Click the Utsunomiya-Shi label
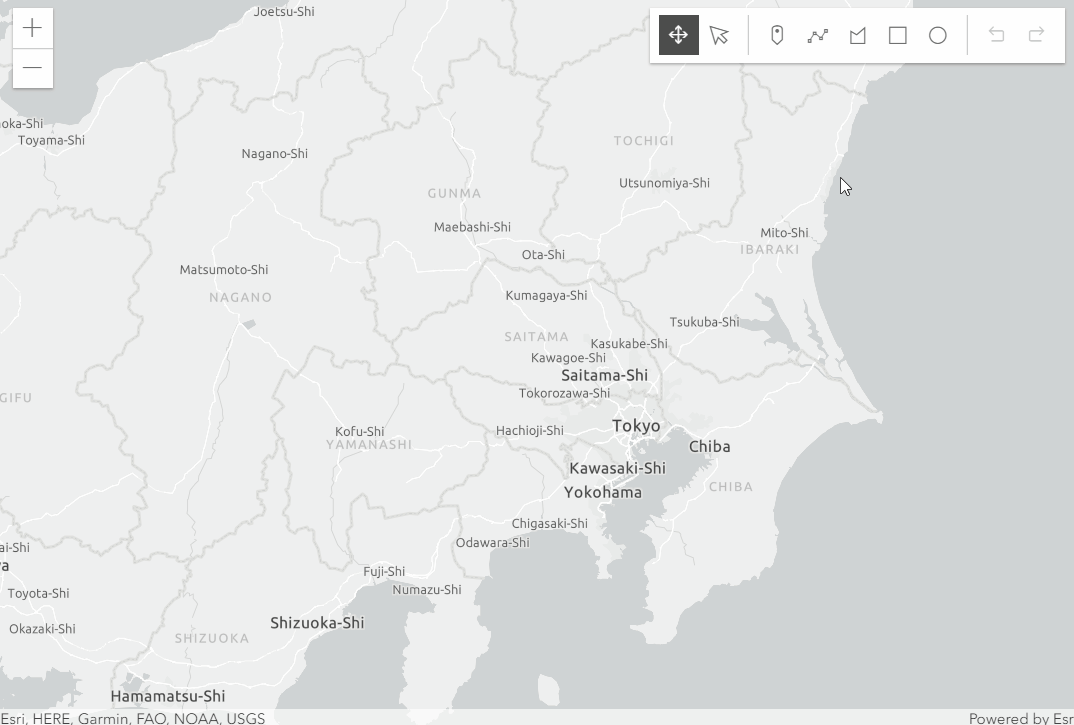This screenshot has width=1074, height=725. (664, 184)
